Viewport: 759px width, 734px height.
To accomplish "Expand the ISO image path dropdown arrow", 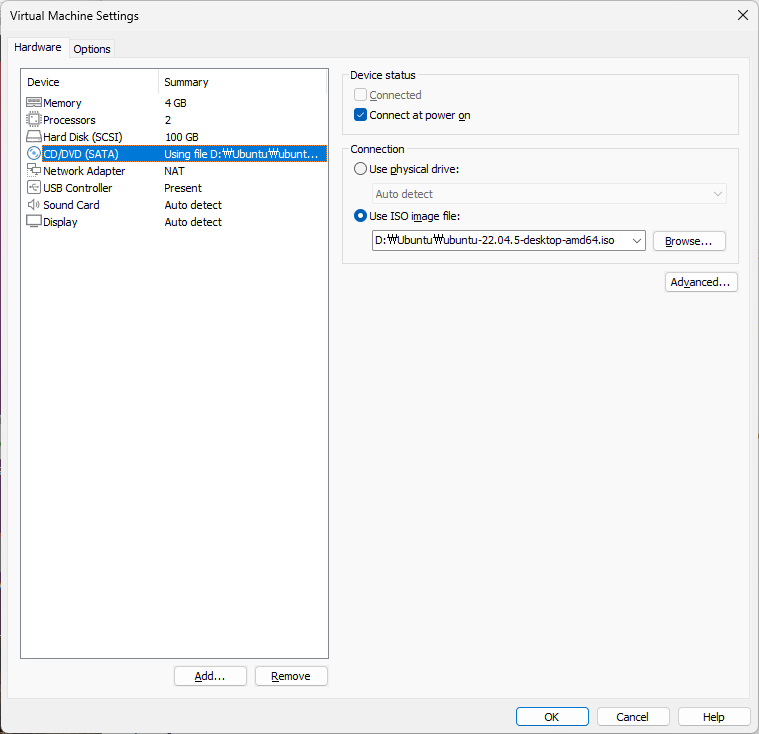I will (637, 241).
